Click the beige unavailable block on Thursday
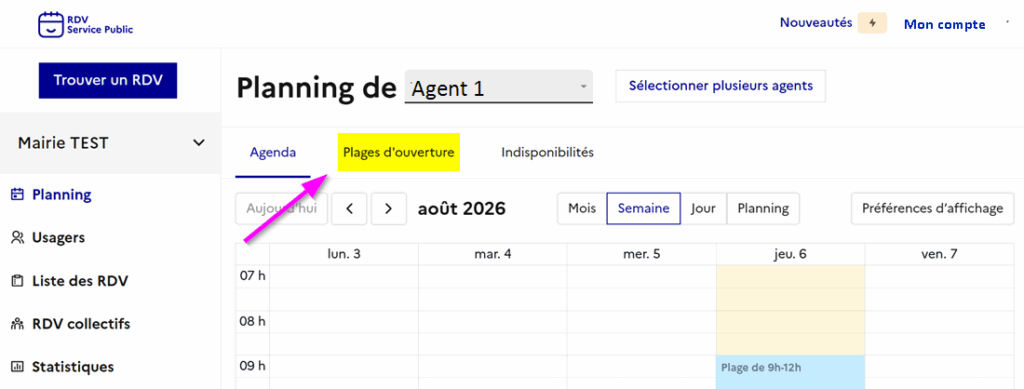This screenshot has width=1024, height=389. 790,310
